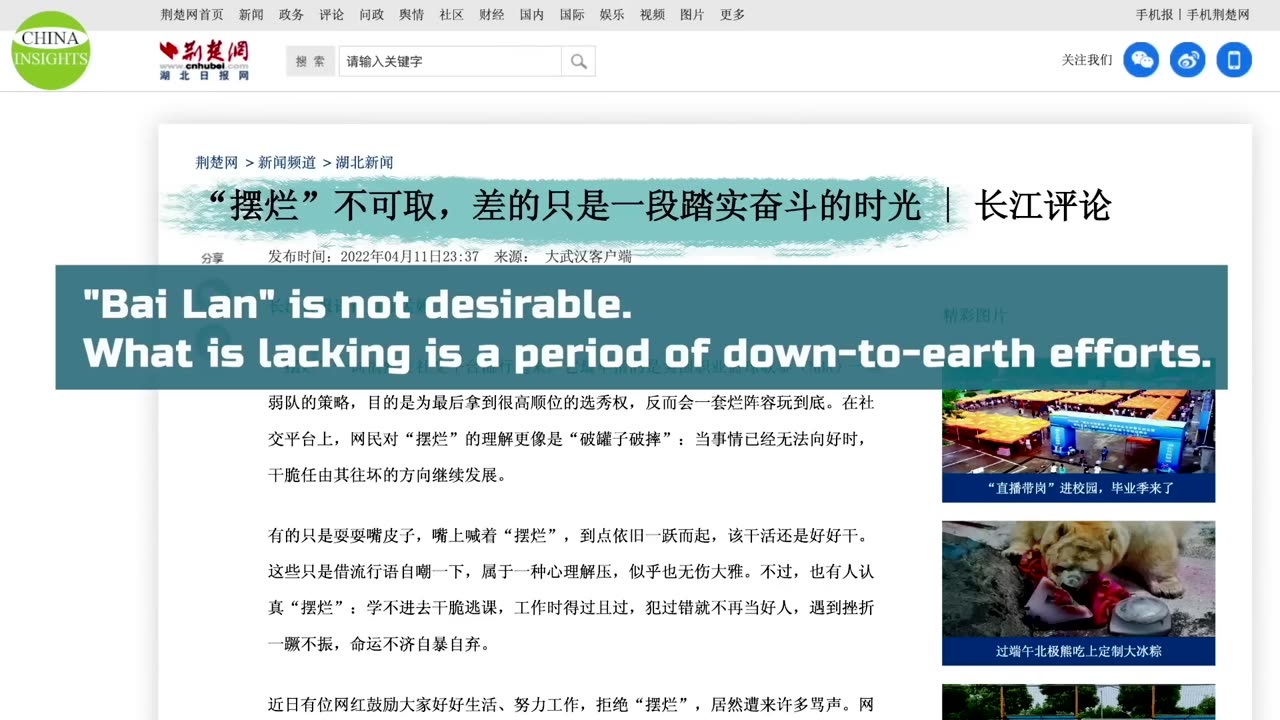1280x720 pixels.
Task: Click the line starting 弱队的策略
Action: (571, 403)
